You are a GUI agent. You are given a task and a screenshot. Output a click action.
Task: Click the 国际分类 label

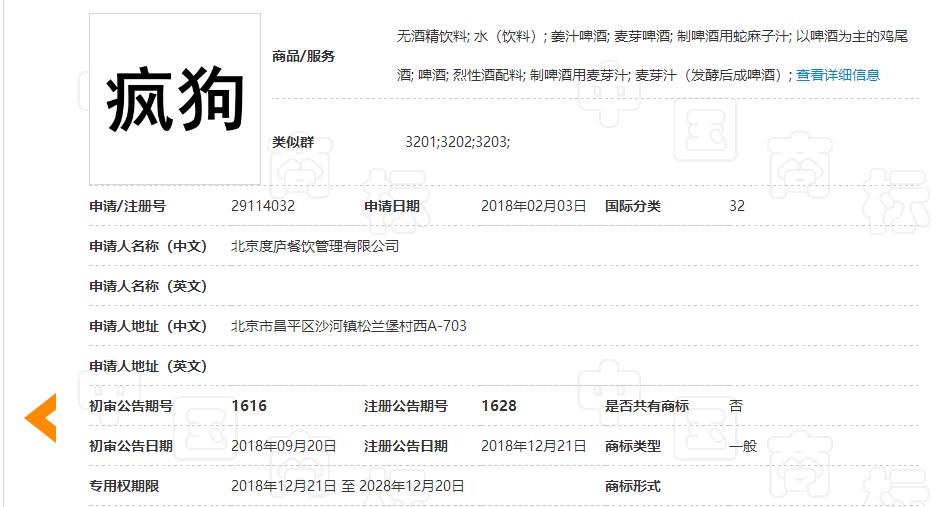(633, 206)
